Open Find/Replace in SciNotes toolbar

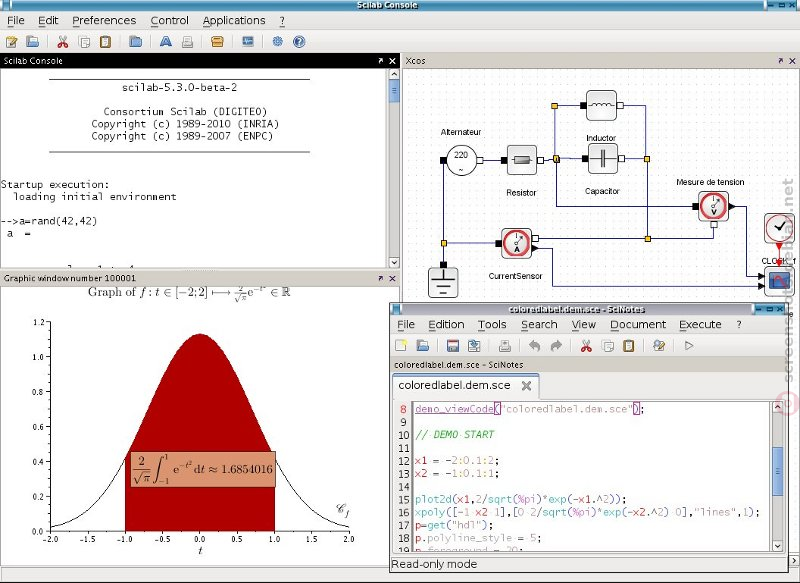pyautogui.click(x=659, y=346)
